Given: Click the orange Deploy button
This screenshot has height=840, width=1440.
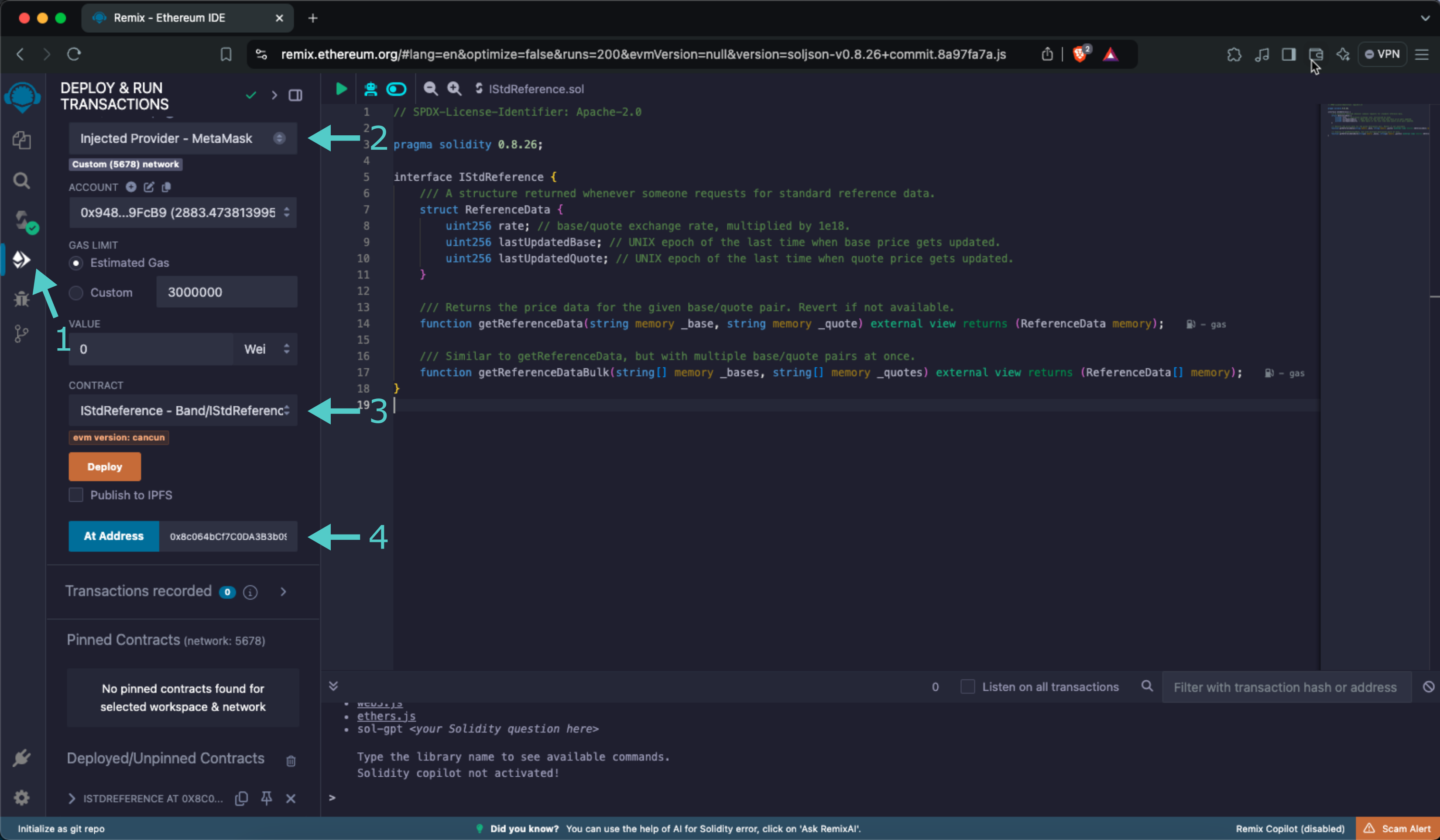Looking at the screenshot, I should pos(105,467).
